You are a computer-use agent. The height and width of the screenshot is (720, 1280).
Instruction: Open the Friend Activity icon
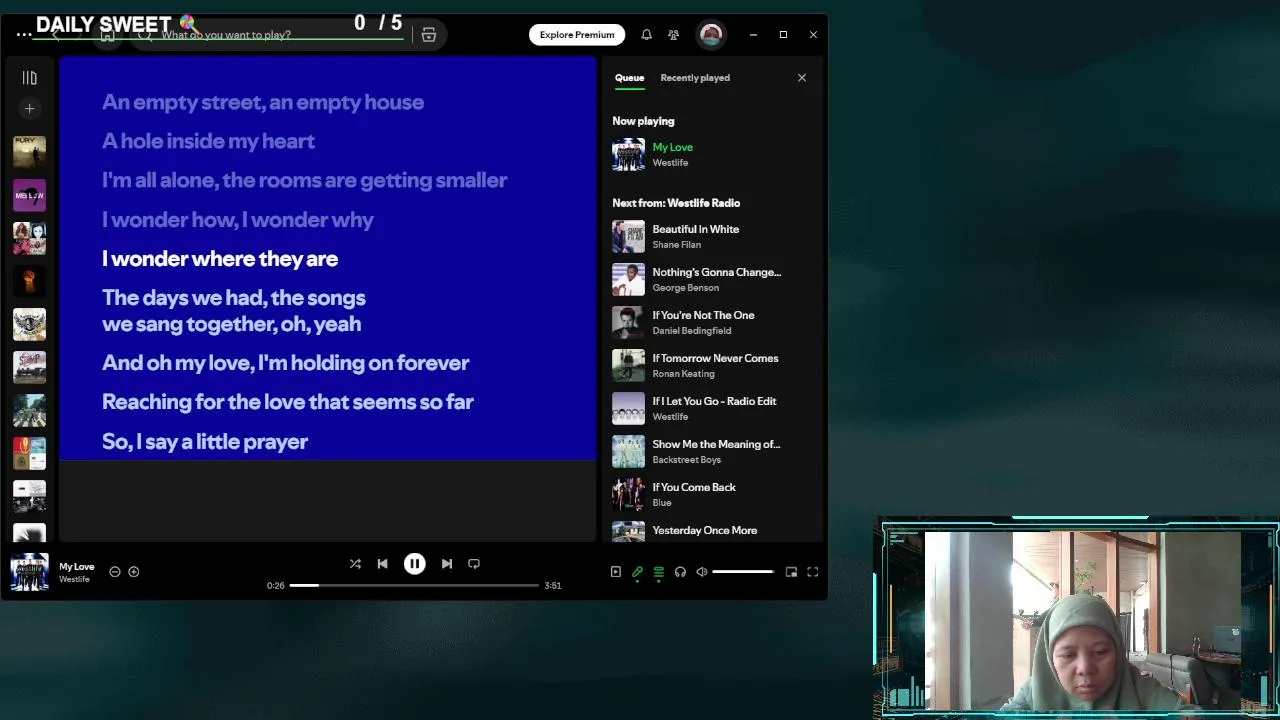coord(673,35)
